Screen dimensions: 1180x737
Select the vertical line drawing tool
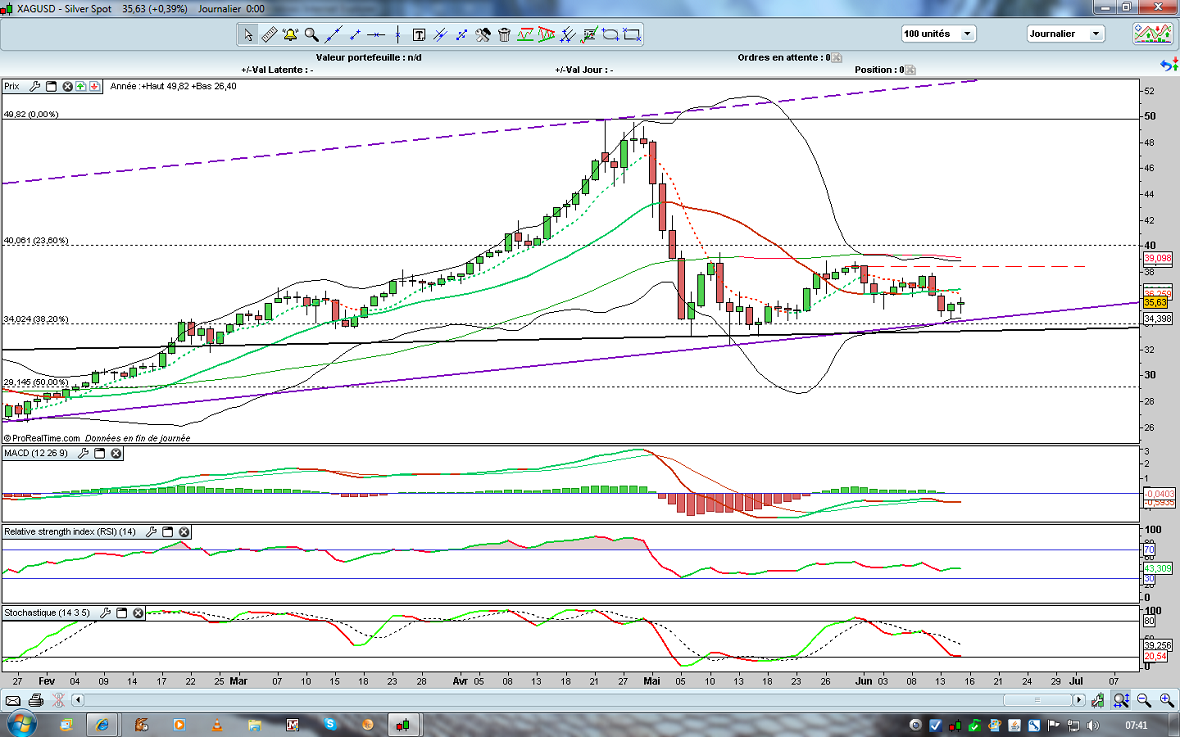click(x=397, y=34)
